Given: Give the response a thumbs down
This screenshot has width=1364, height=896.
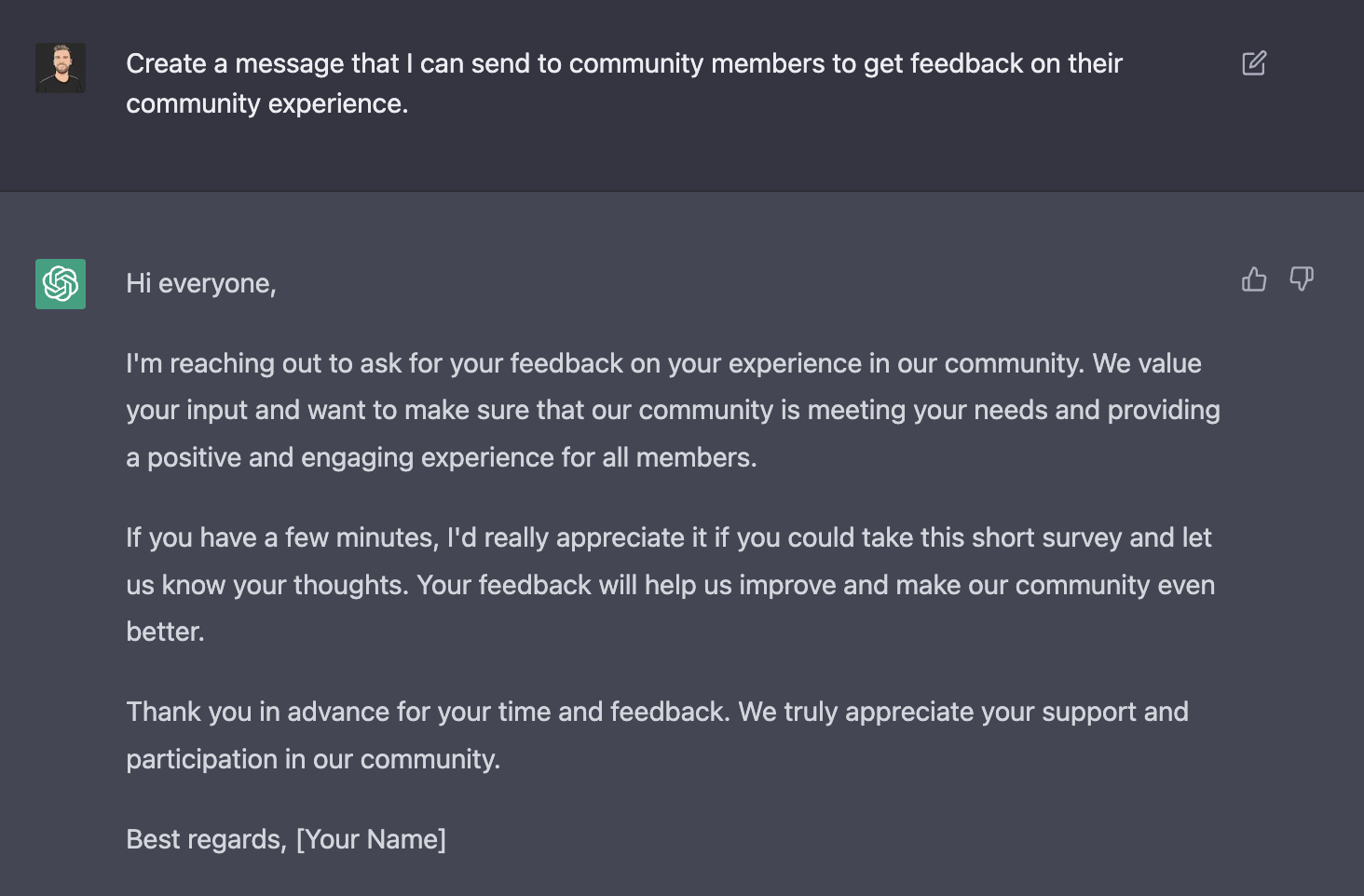Looking at the screenshot, I should pos(1302,279).
